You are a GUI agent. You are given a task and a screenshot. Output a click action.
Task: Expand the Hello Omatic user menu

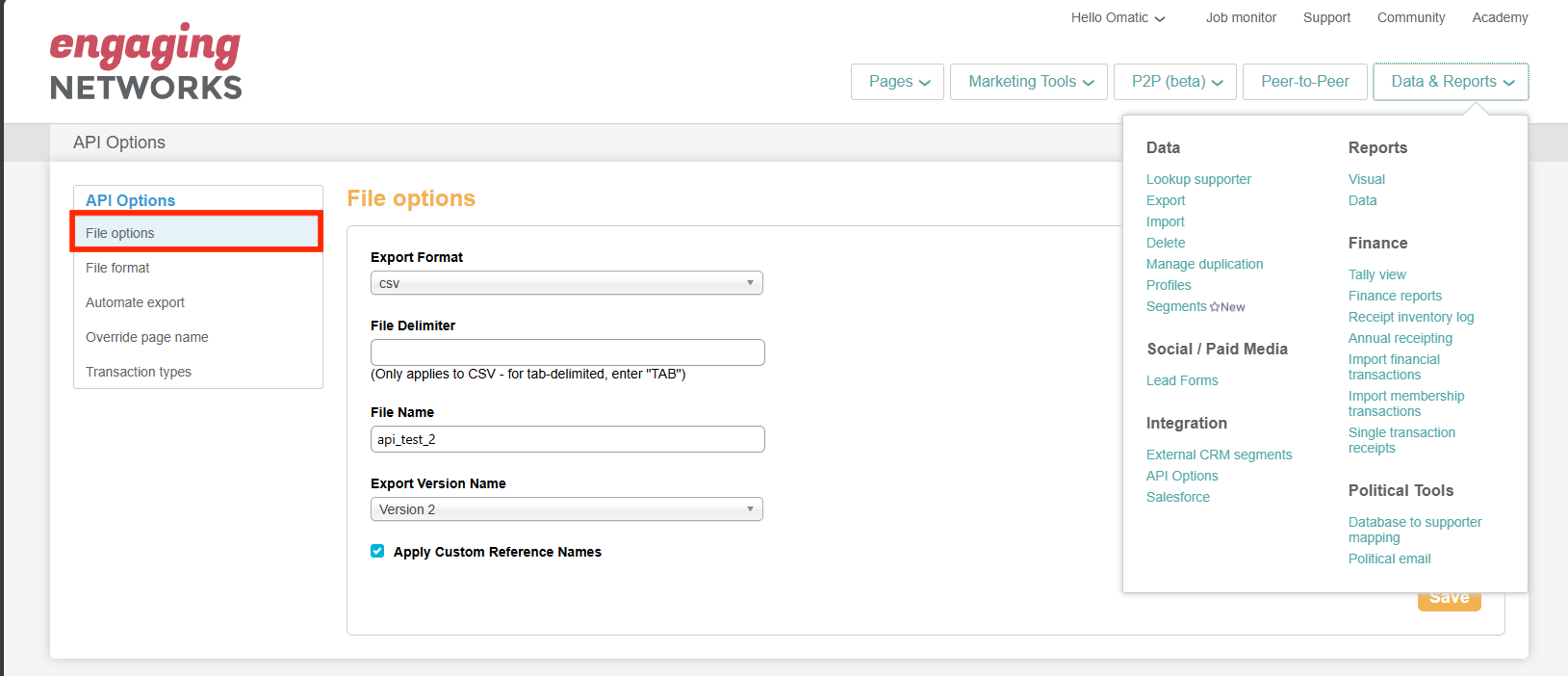(x=1118, y=17)
